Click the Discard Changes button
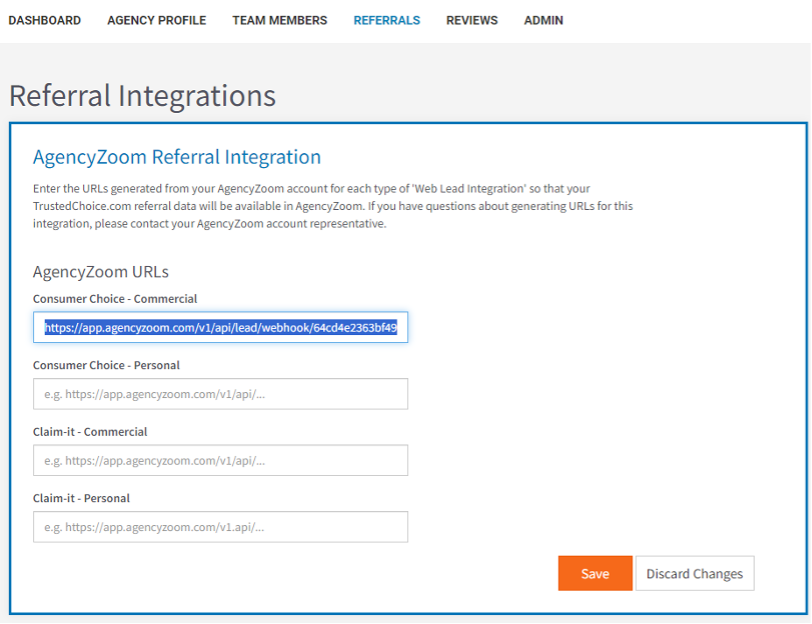The width and height of the screenshot is (812, 624). click(694, 573)
